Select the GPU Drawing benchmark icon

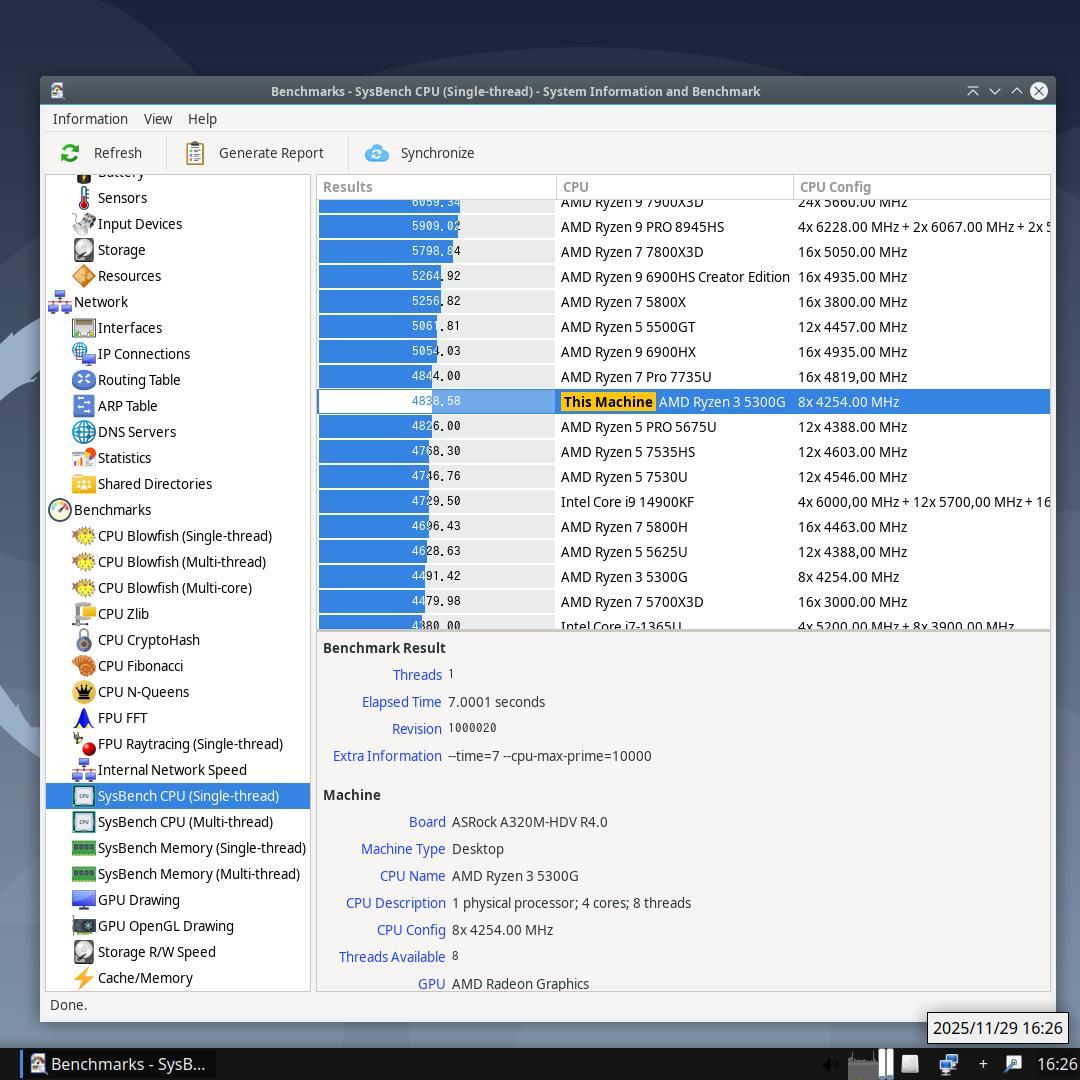tap(84, 900)
